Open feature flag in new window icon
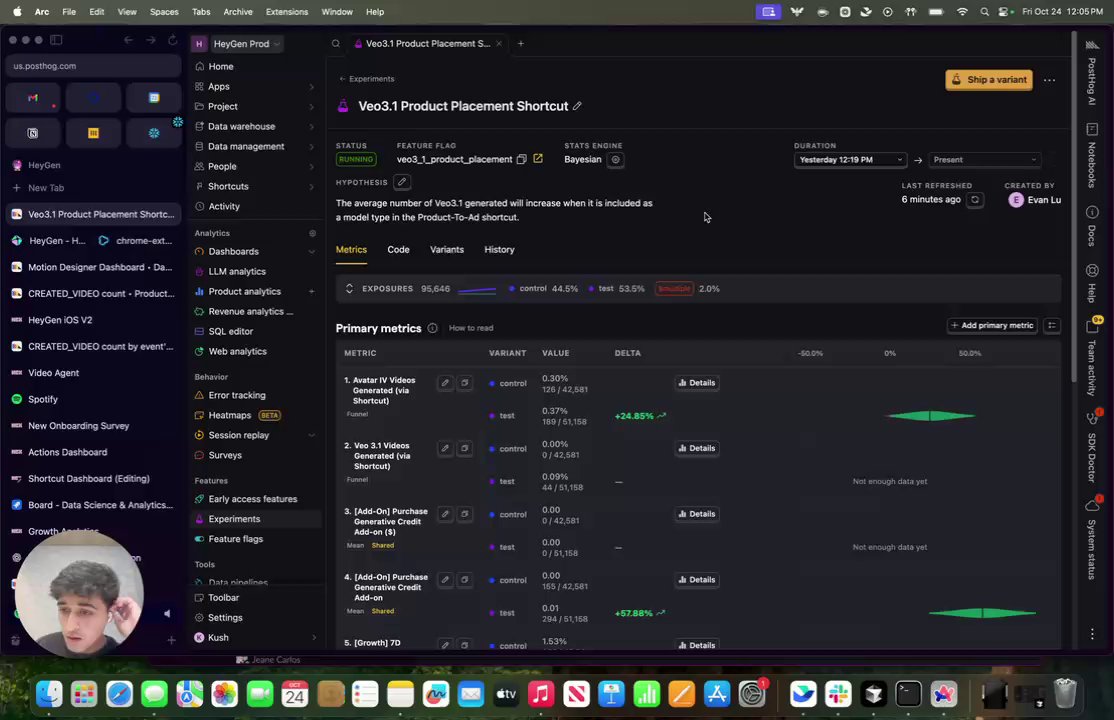Viewport: 1114px width, 720px height. click(538, 158)
